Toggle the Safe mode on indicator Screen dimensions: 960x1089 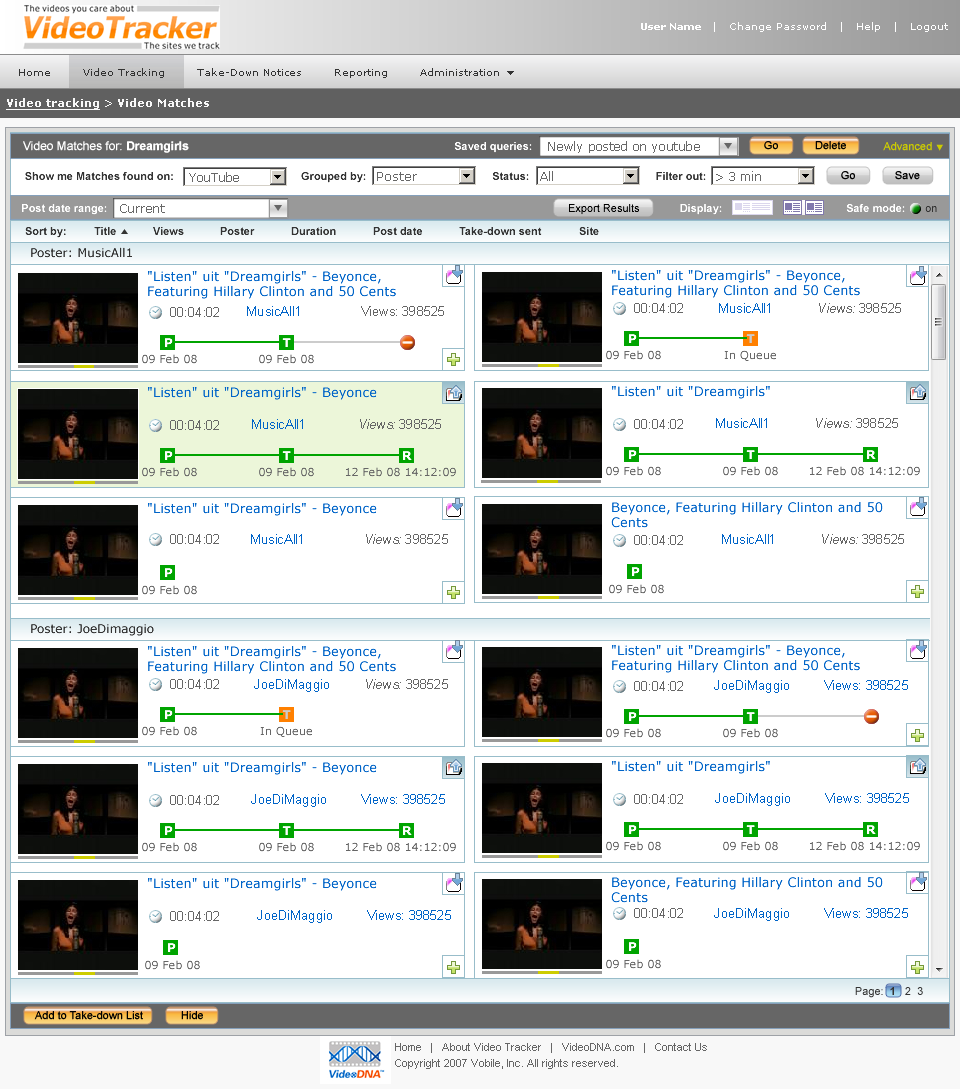point(916,208)
